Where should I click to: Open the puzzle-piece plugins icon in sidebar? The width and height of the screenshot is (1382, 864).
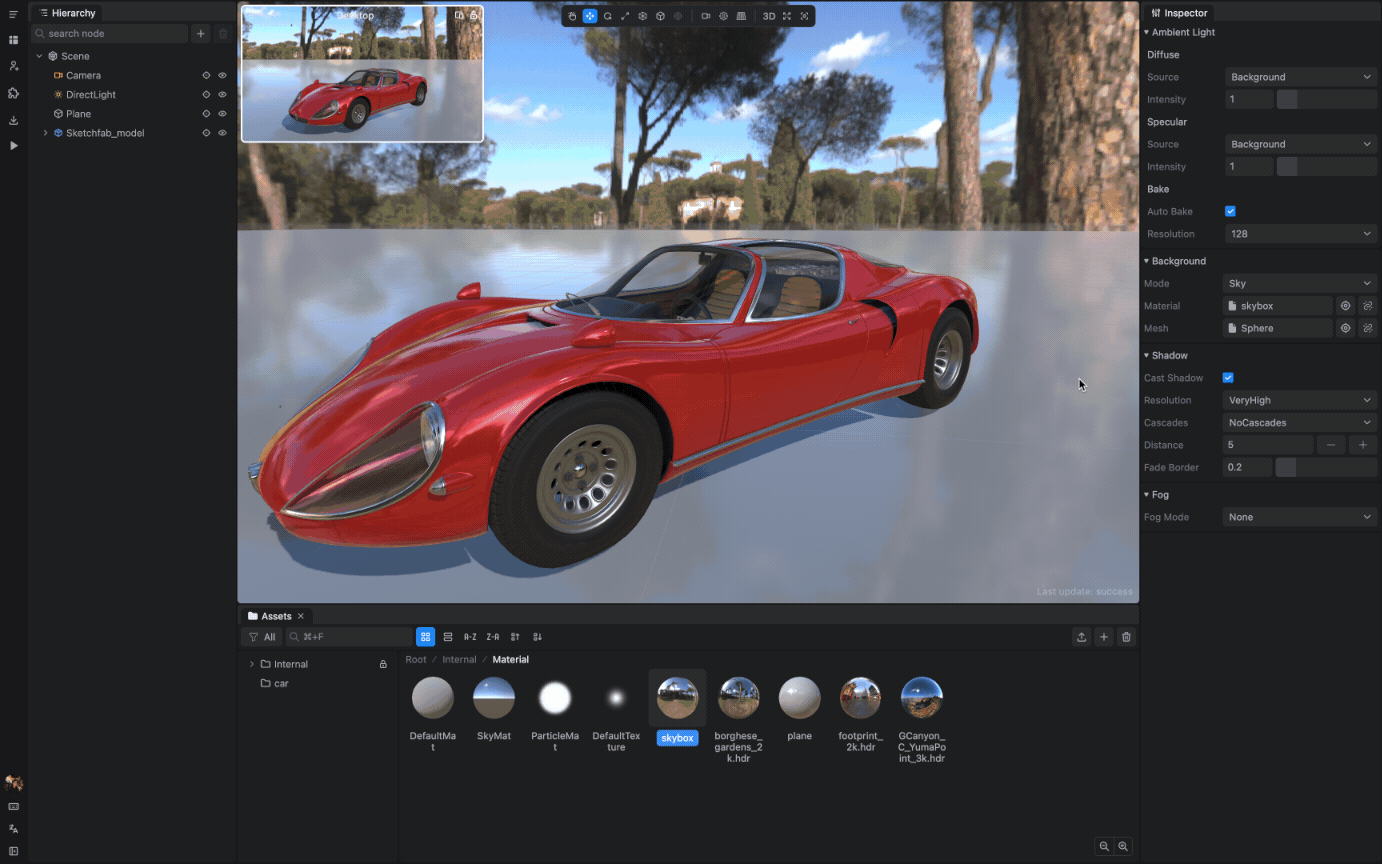tap(13, 93)
